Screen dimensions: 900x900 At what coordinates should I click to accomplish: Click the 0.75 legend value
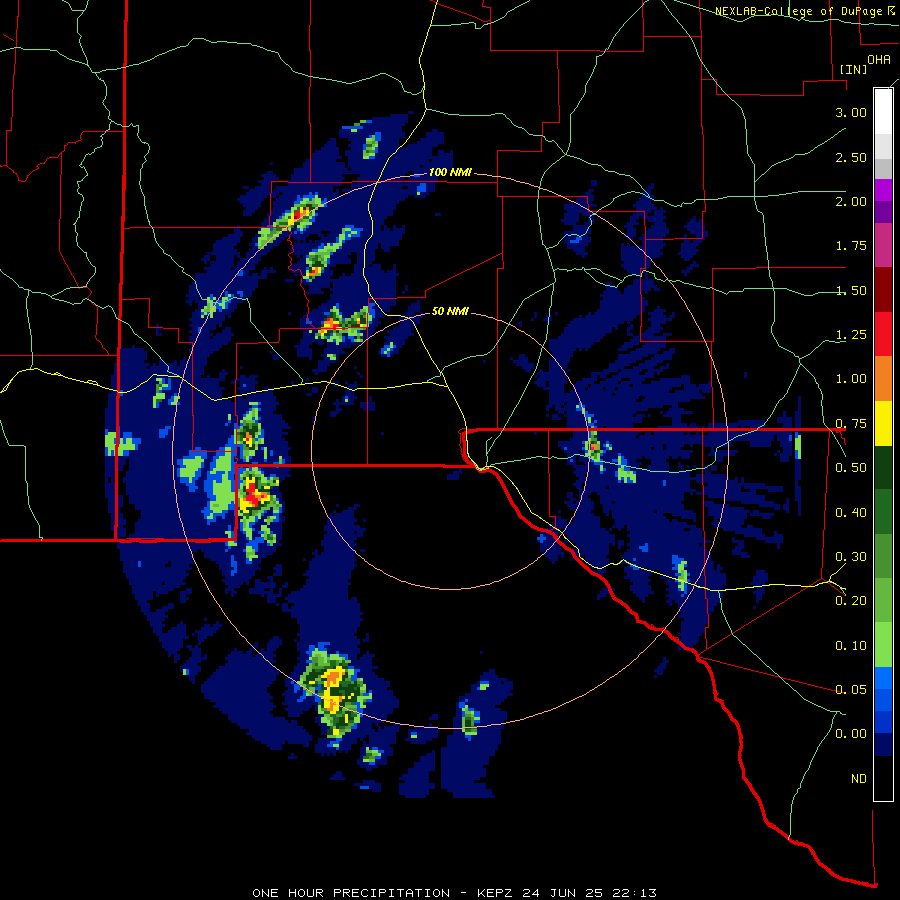(x=851, y=424)
